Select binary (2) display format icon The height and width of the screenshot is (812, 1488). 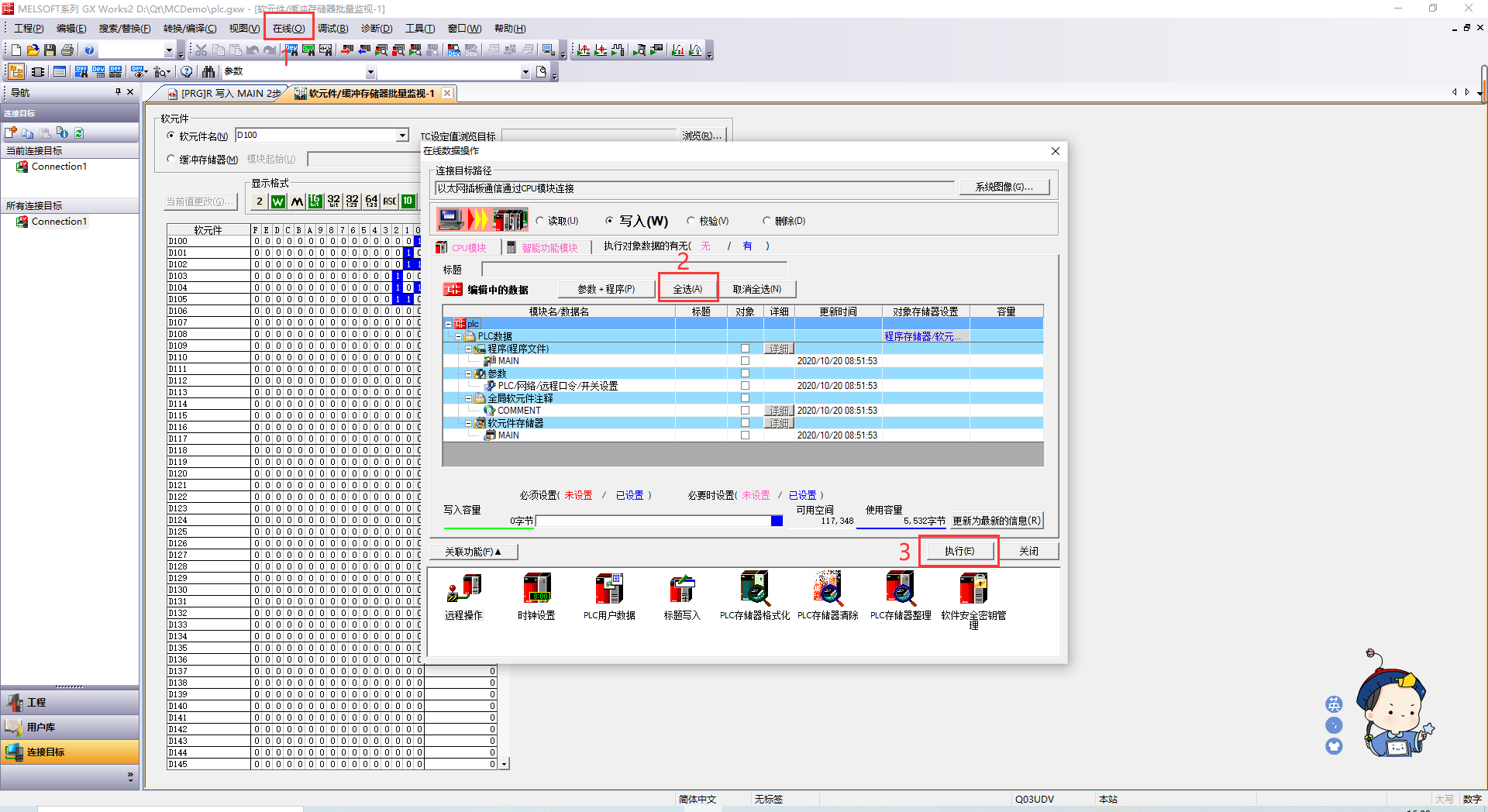click(260, 201)
